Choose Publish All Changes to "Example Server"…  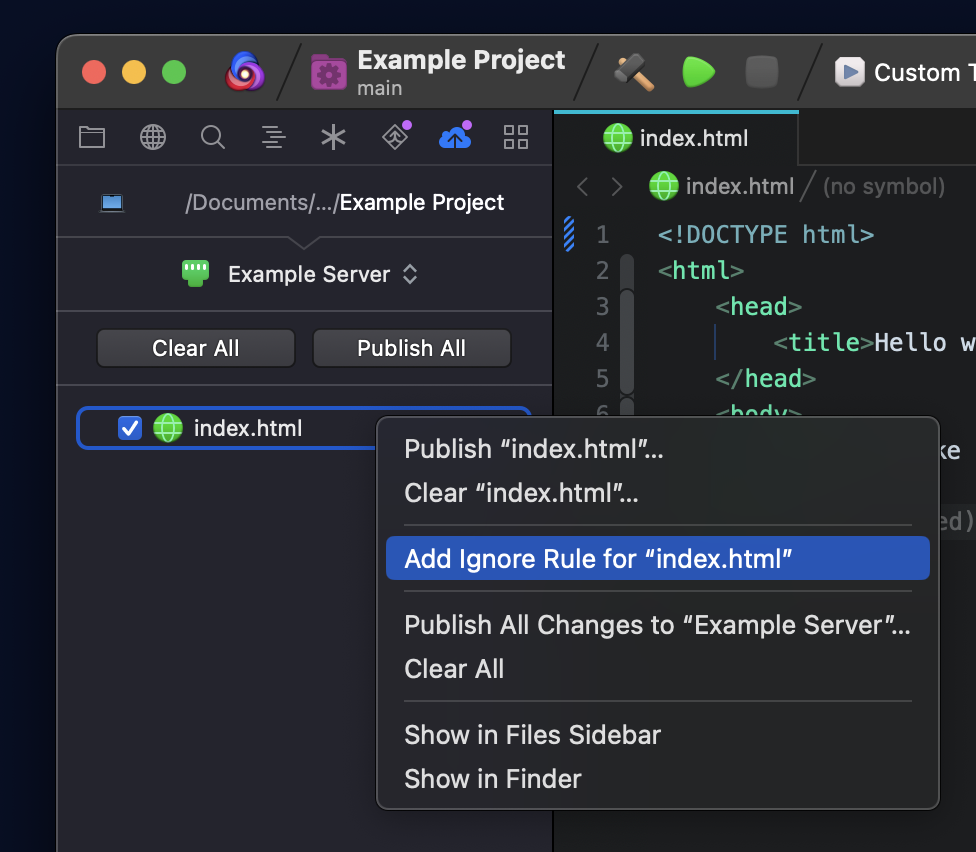click(658, 625)
